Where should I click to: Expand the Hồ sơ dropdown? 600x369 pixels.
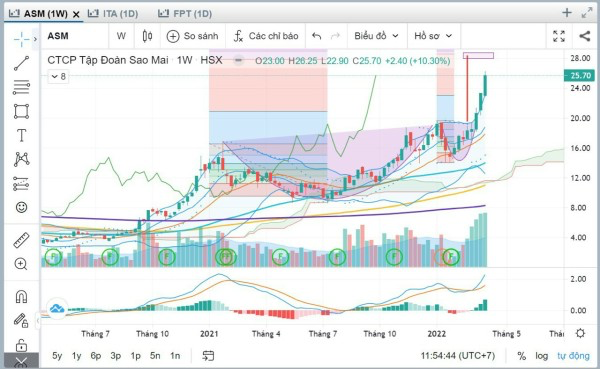[434, 36]
